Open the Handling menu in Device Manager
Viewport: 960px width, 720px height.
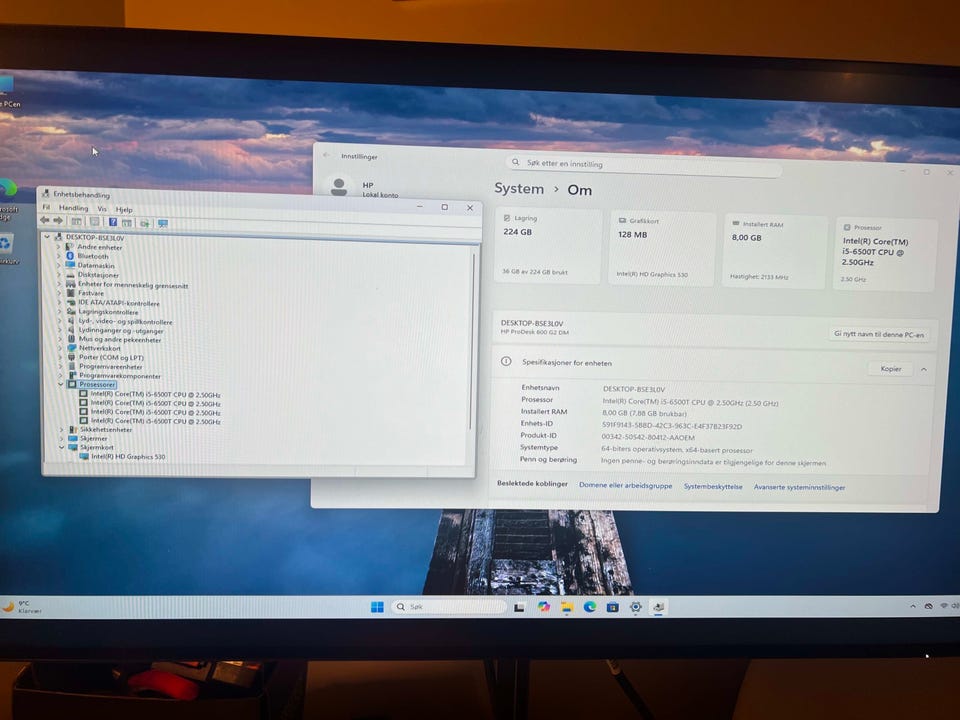pyautogui.click(x=73, y=208)
